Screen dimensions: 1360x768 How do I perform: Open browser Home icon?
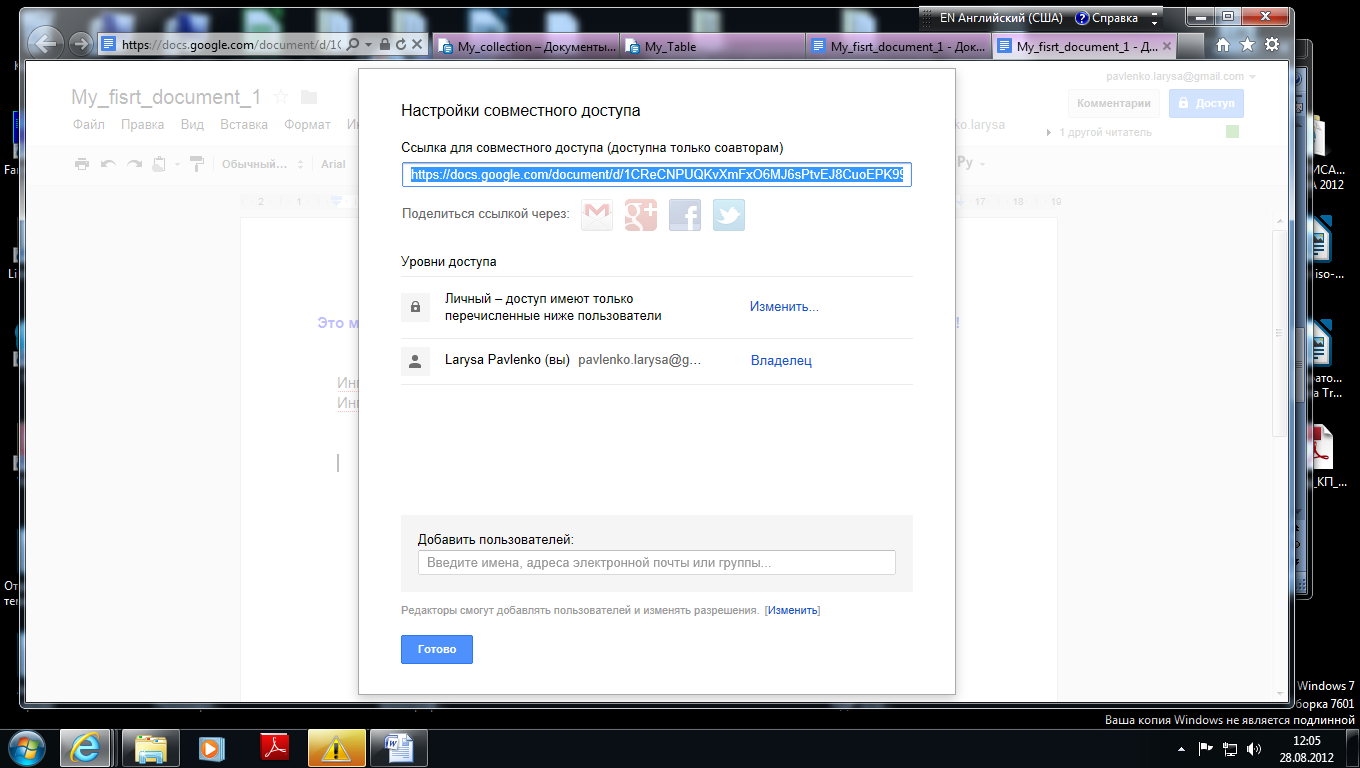(x=1222, y=45)
